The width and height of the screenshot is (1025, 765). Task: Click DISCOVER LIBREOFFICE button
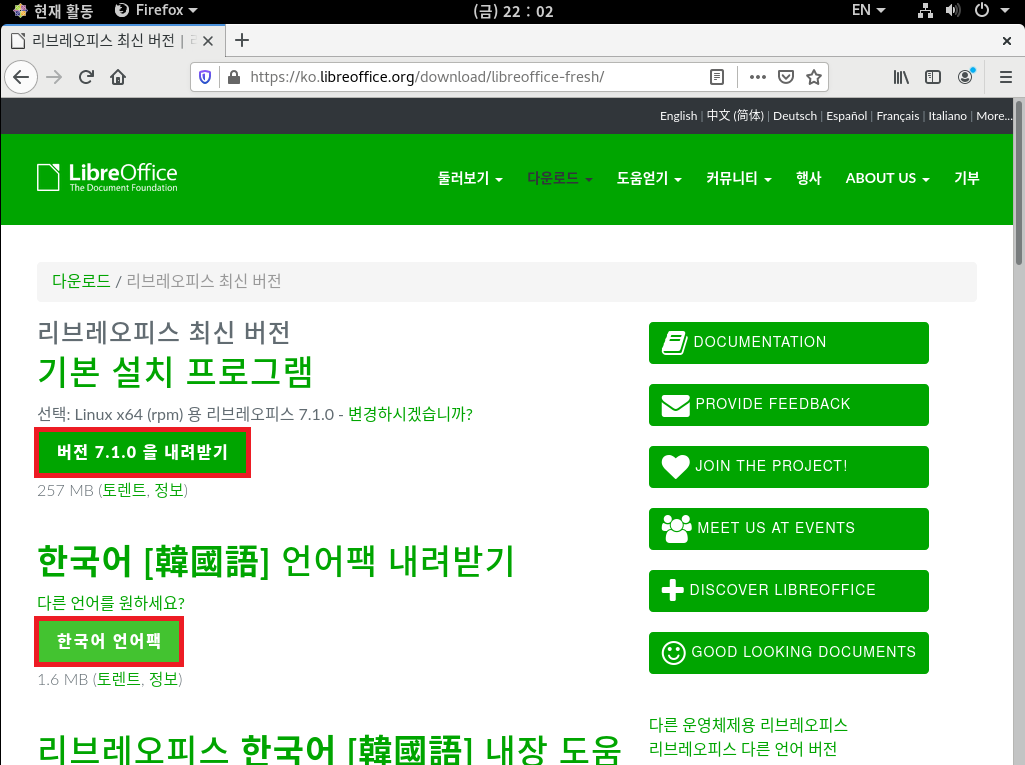[788, 591]
